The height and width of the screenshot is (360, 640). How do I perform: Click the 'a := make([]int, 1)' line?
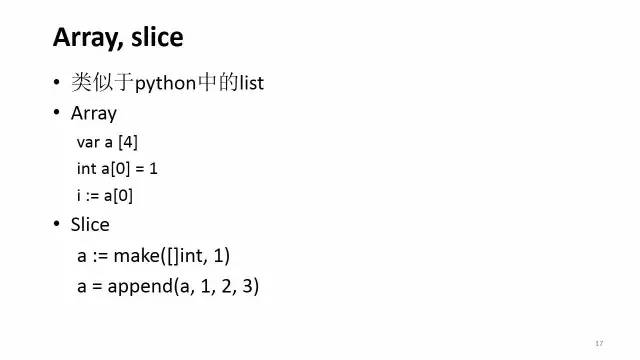tap(153, 256)
